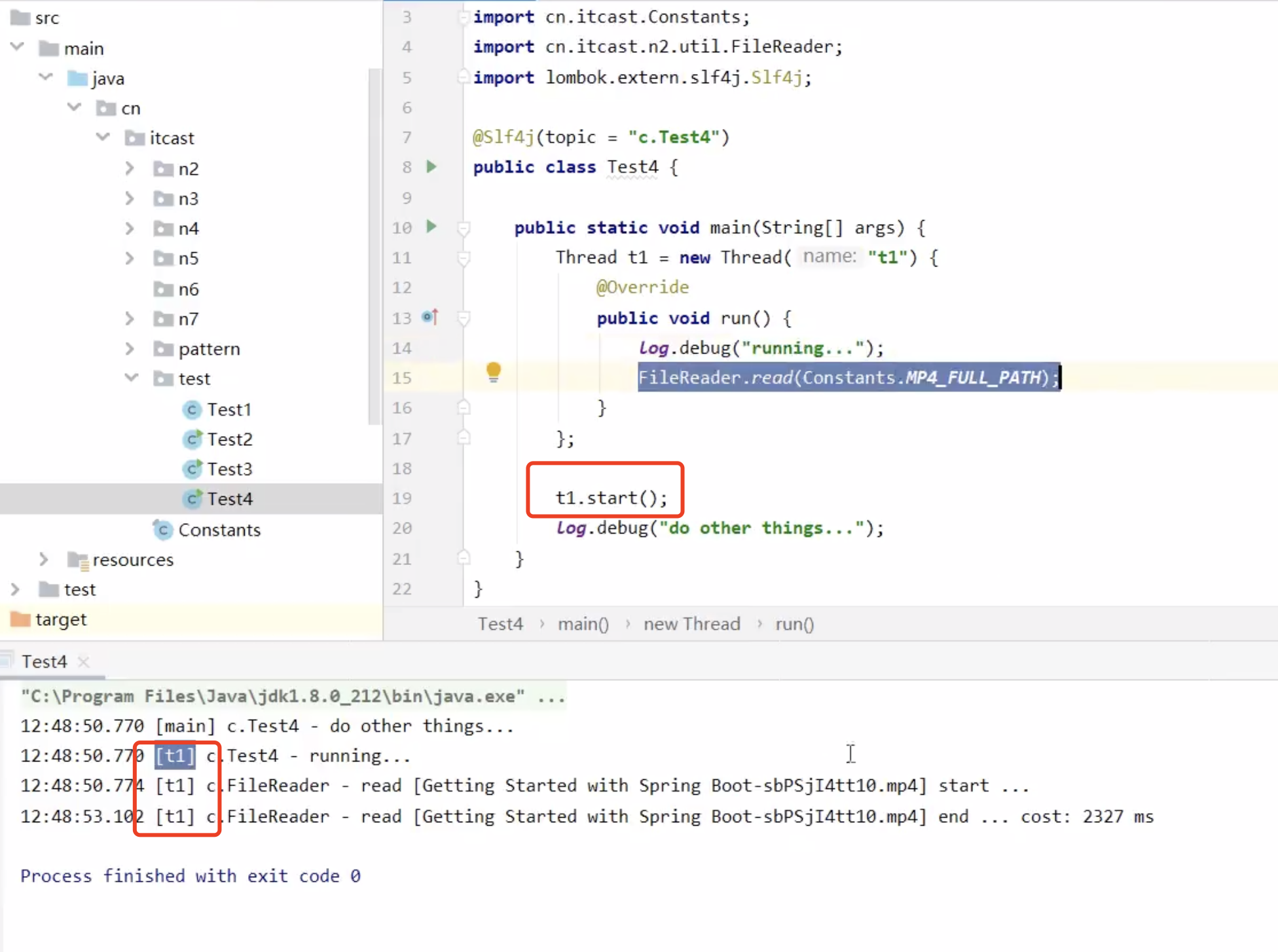Toggle code fold marker at main method line
This screenshot has width=1278, height=952.
click(x=464, y=229)
